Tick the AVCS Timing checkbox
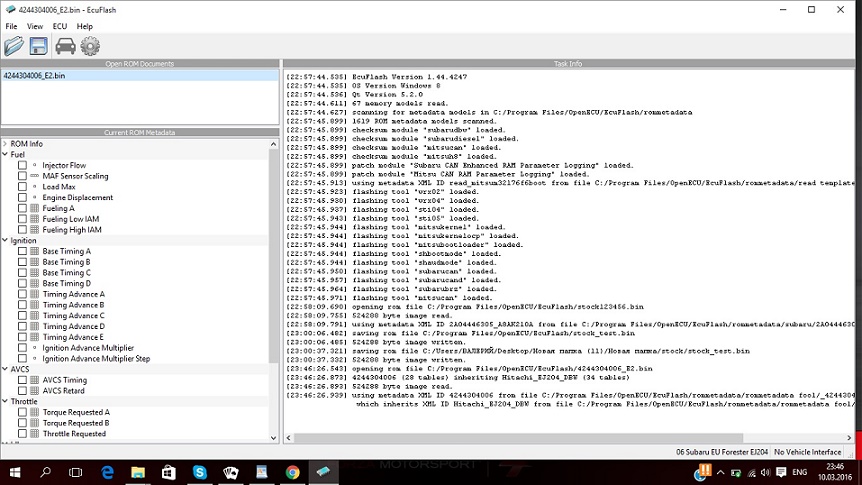Viewport: 862px width, 485px height. (23, 381)
